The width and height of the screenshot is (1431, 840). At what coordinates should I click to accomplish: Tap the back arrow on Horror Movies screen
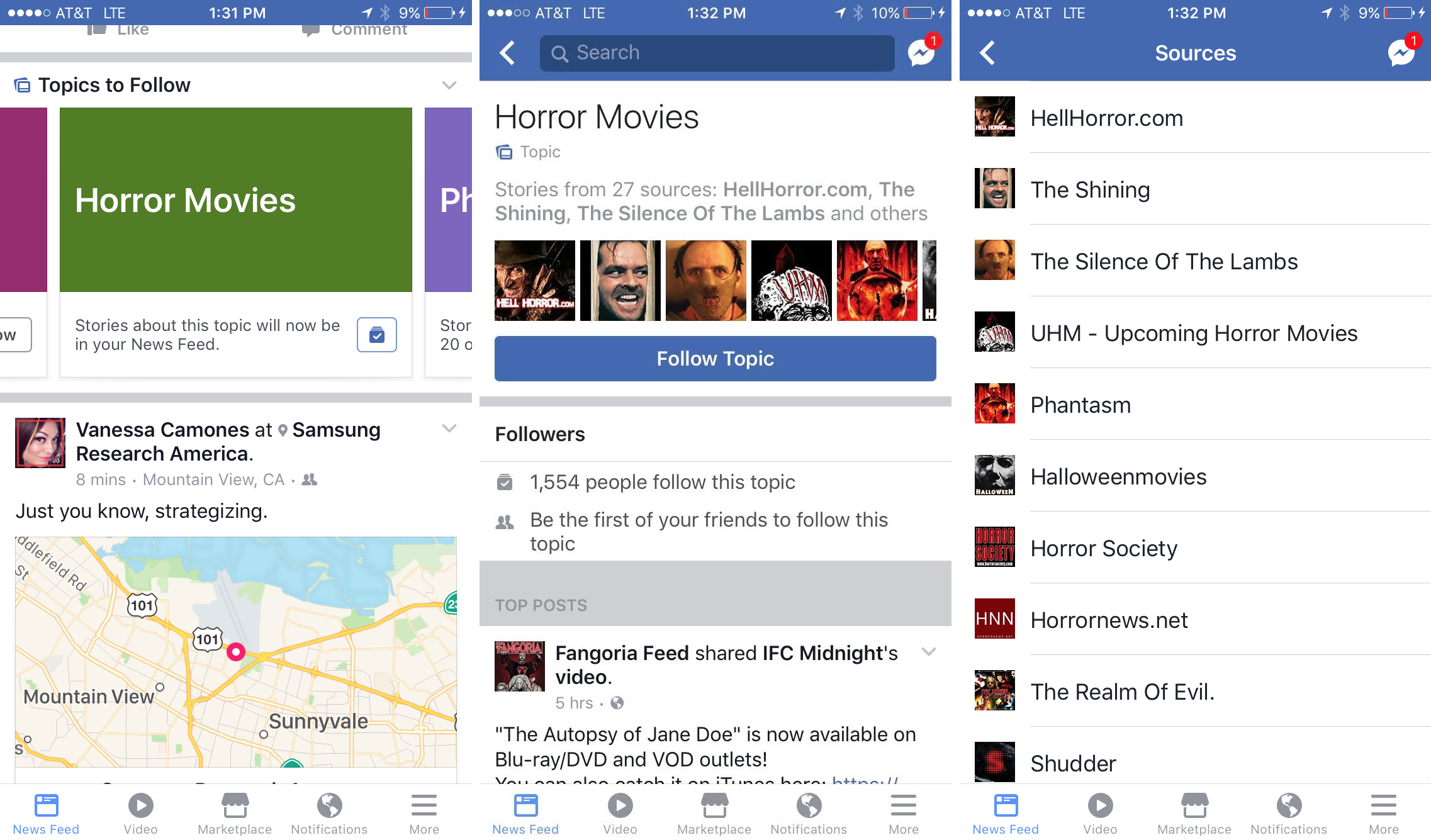(x=508, y=53)
